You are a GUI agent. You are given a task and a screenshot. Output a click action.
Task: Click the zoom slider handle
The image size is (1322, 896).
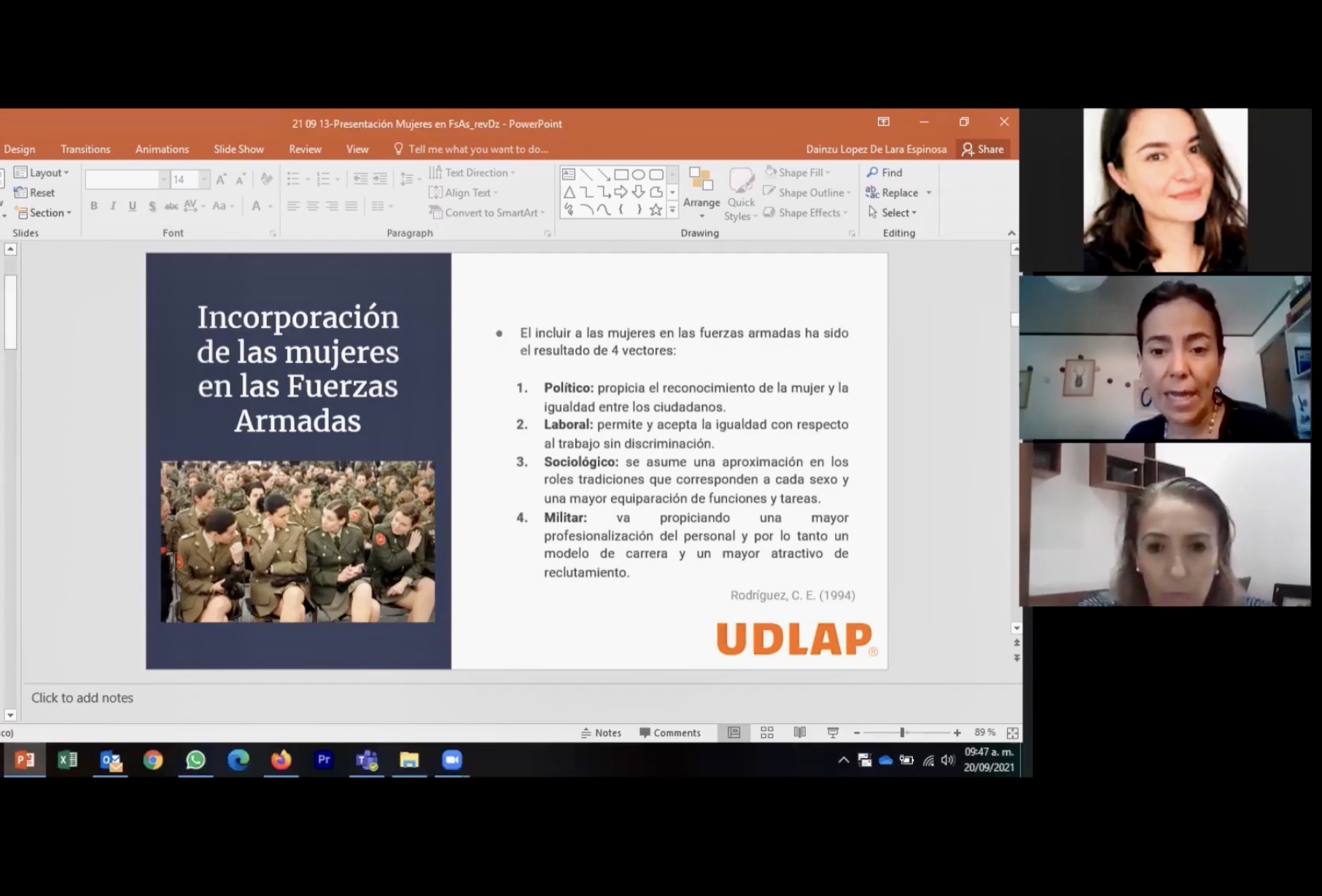point(903,733)
